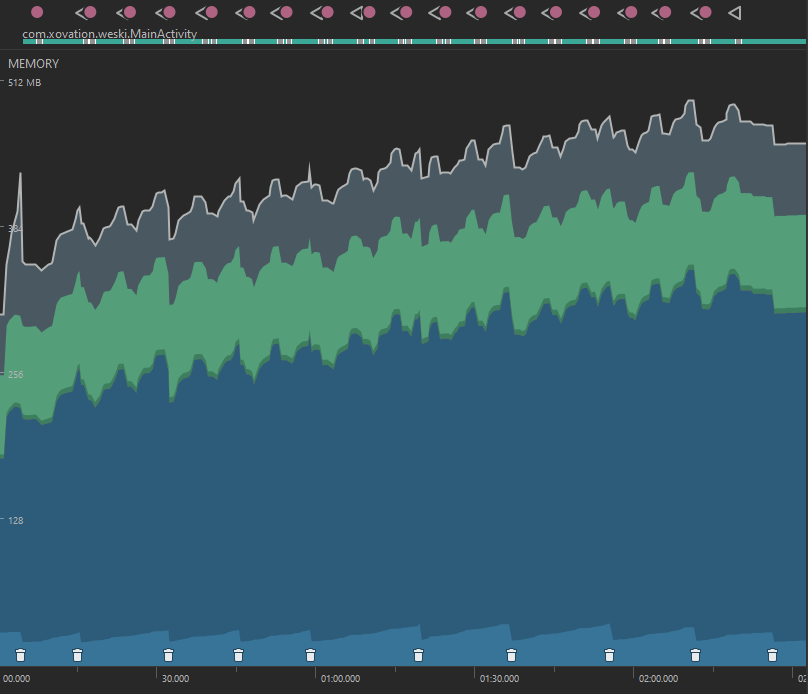Click the first garbage collection trash icon
This screenshot has height=694, width=808.
point(21,655)
